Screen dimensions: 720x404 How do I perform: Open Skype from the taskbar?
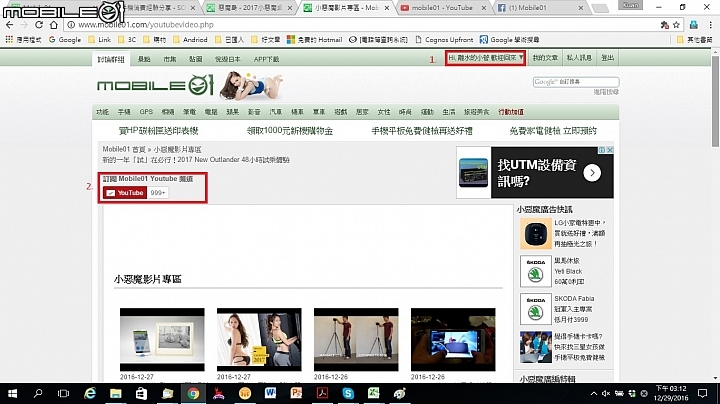point(348,393)
